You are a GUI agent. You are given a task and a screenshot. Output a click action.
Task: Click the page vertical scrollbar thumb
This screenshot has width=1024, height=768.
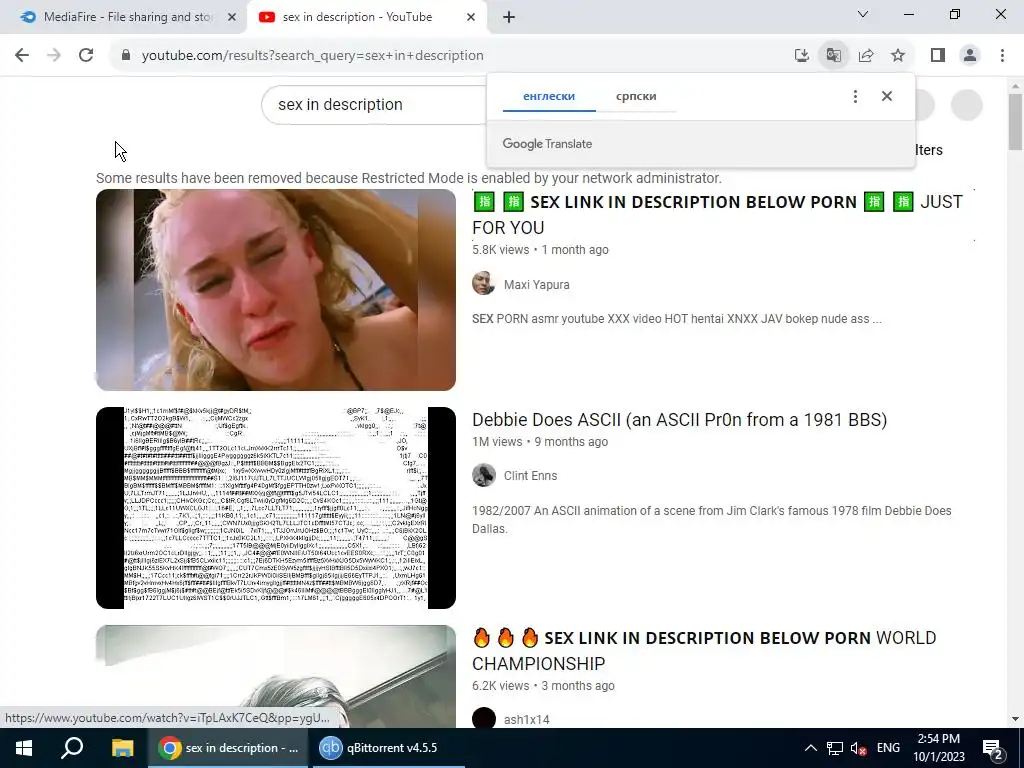(x=1015, y=121)
